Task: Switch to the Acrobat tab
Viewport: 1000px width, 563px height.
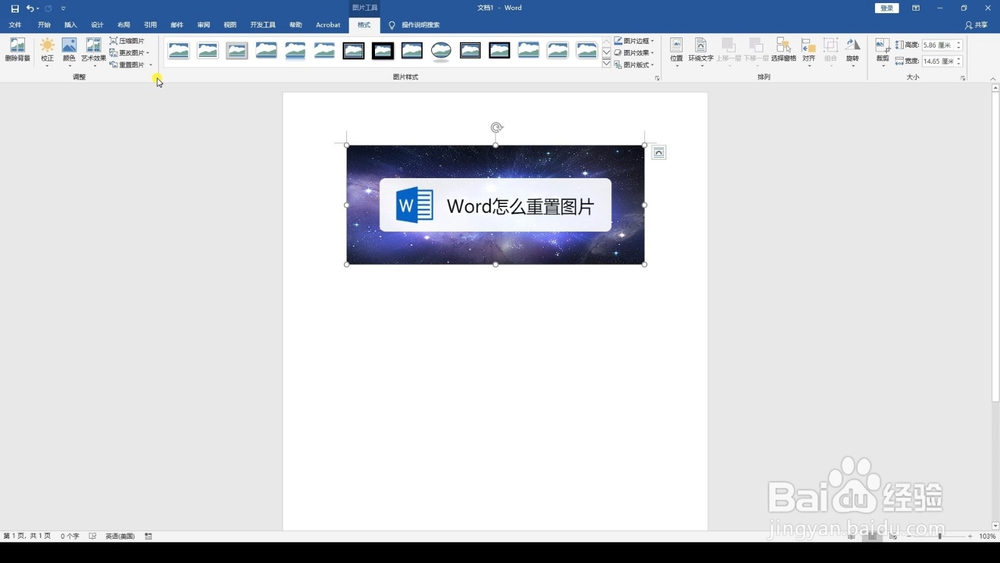Action: [x=328, y=25]
